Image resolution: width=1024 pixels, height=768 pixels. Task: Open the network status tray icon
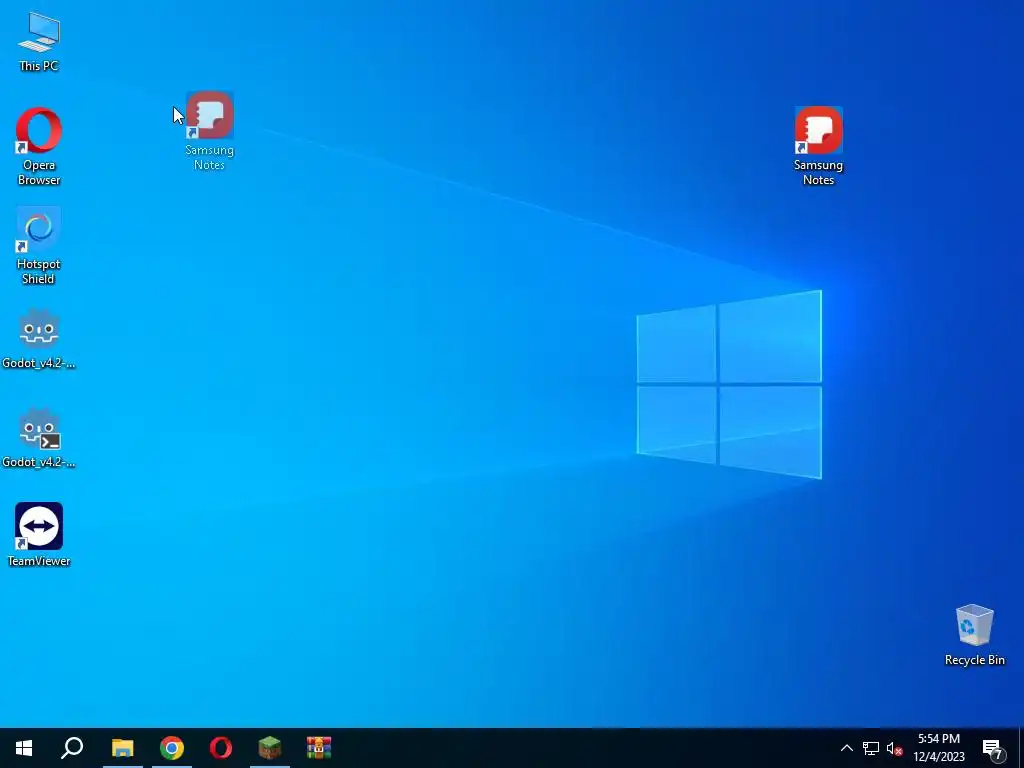pos(871,748)
